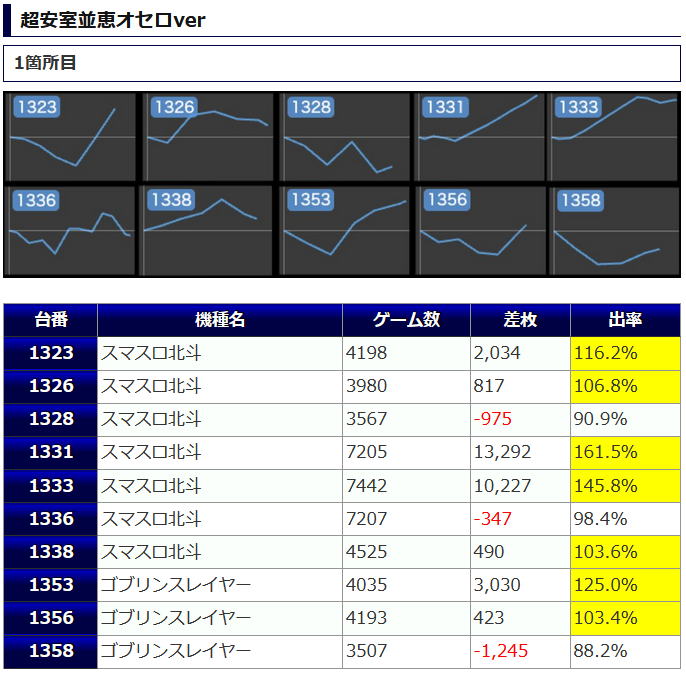Viewport: 686px width, 673px height.
Task: Click payout rate 98.4%
Action: [601, 519]
